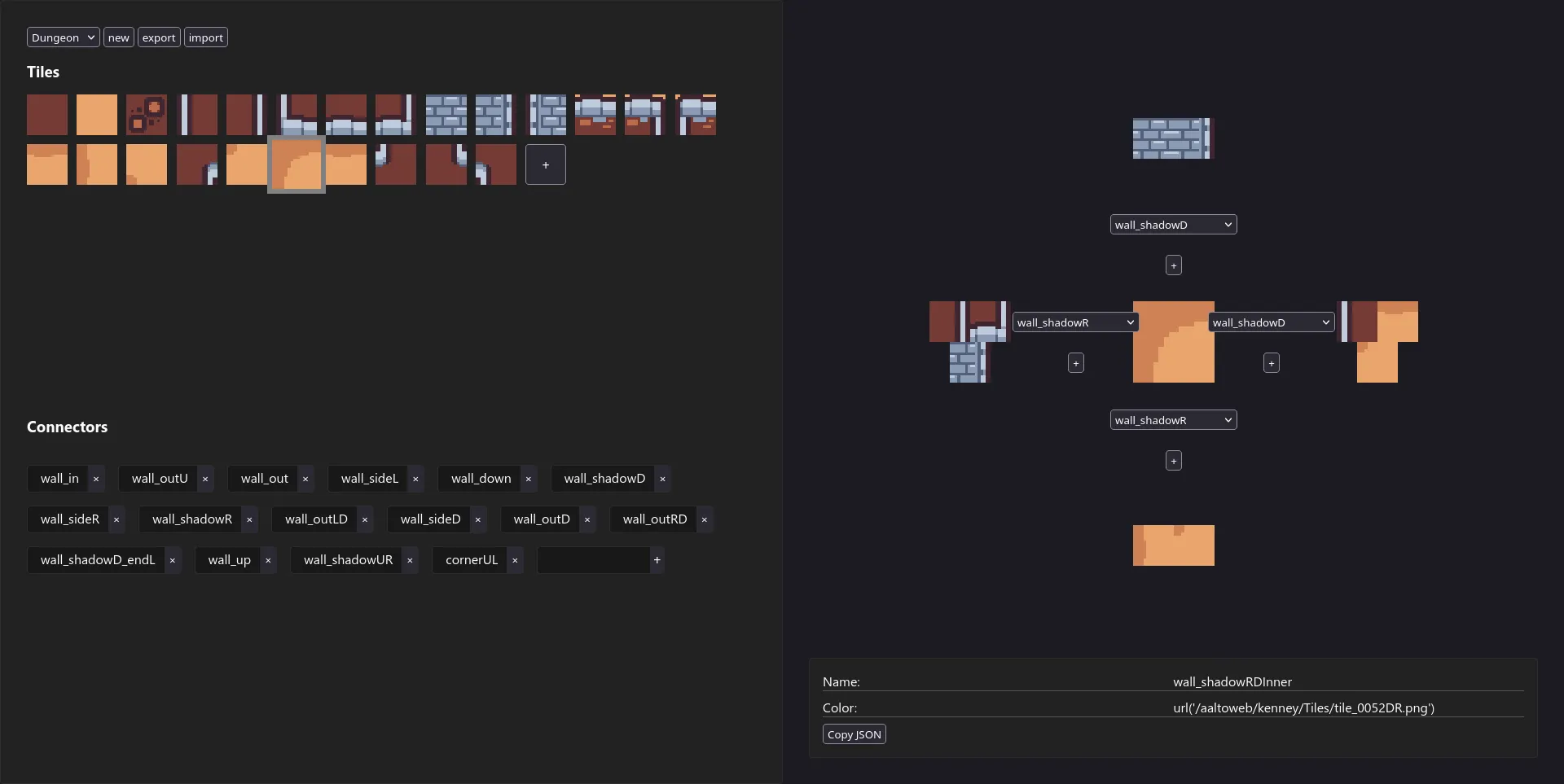Delete the wall_outRD connector
This screenshot has width=1564, height=784.
coord(705,519)
